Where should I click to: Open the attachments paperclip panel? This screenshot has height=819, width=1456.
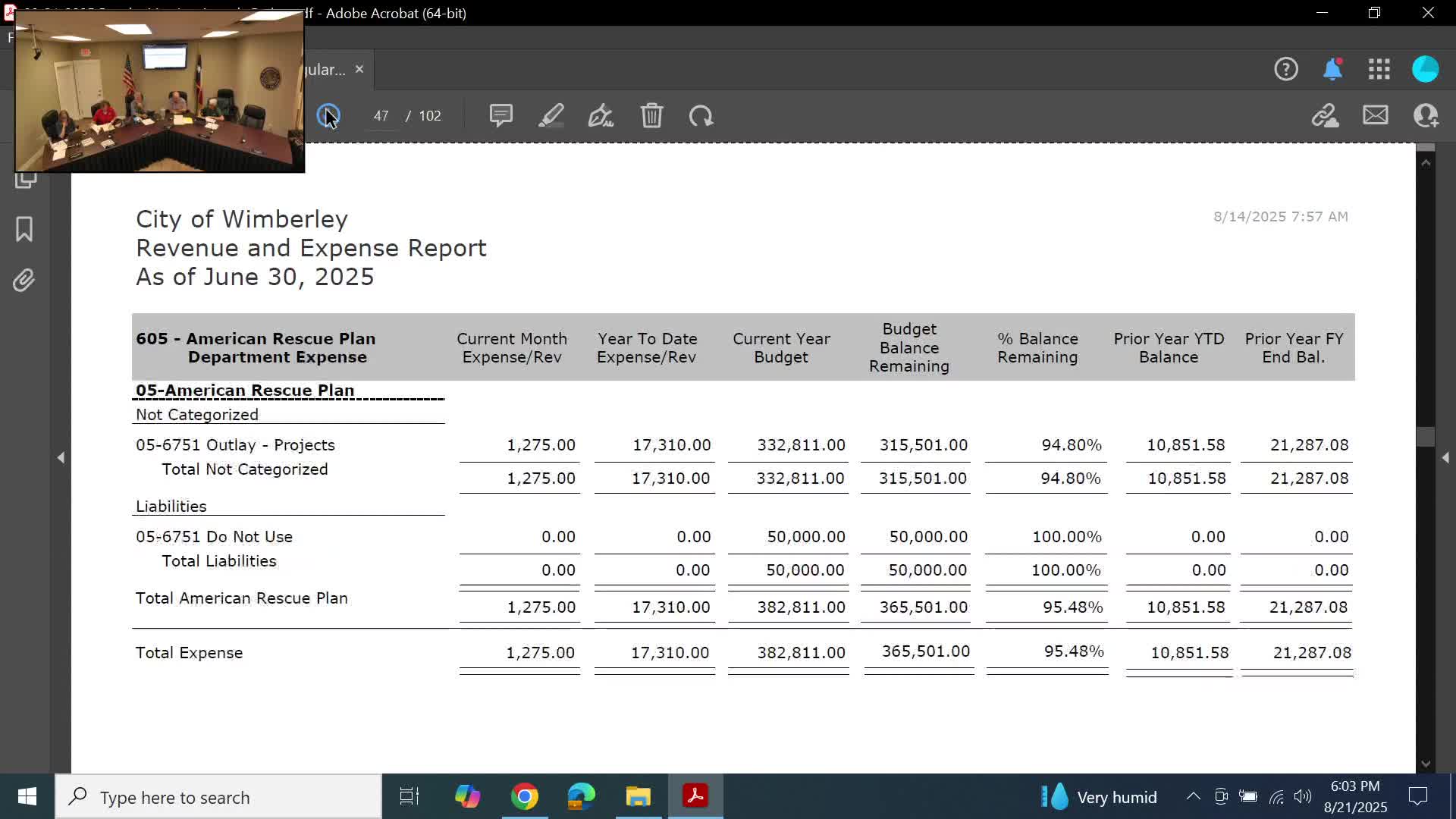pyautogui.click(x=24, y=281)
